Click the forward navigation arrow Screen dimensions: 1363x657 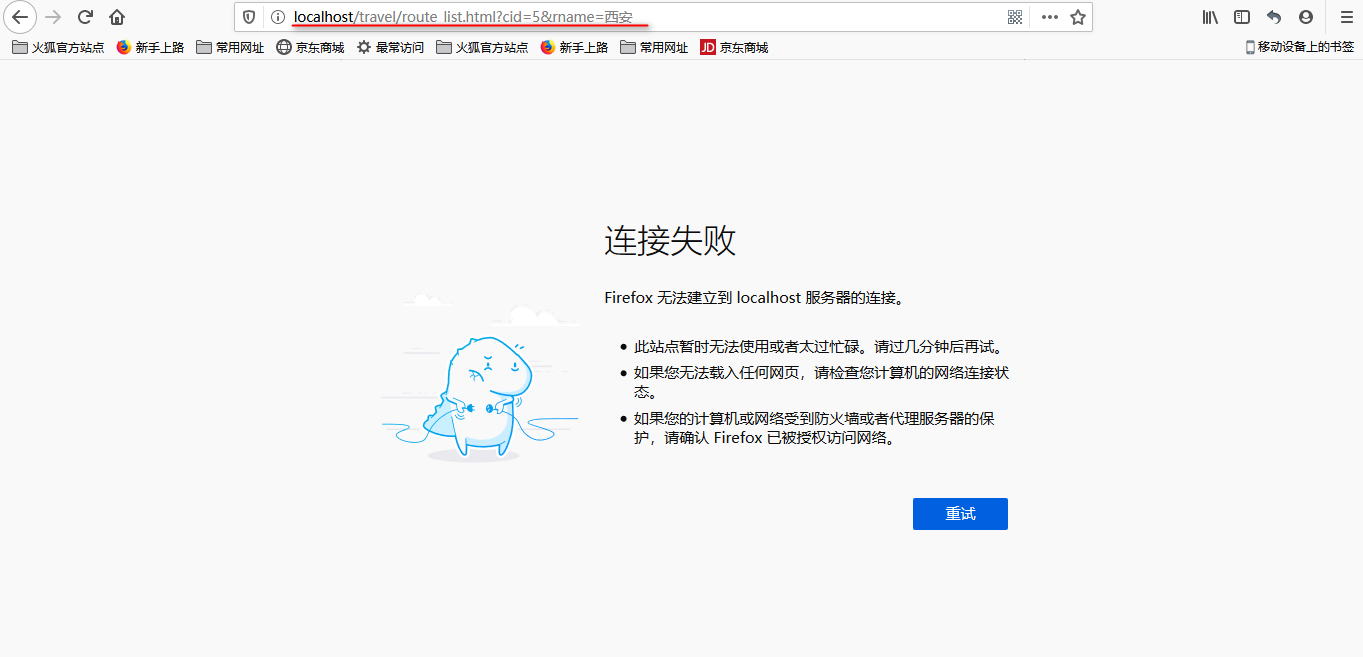[54, 17]
